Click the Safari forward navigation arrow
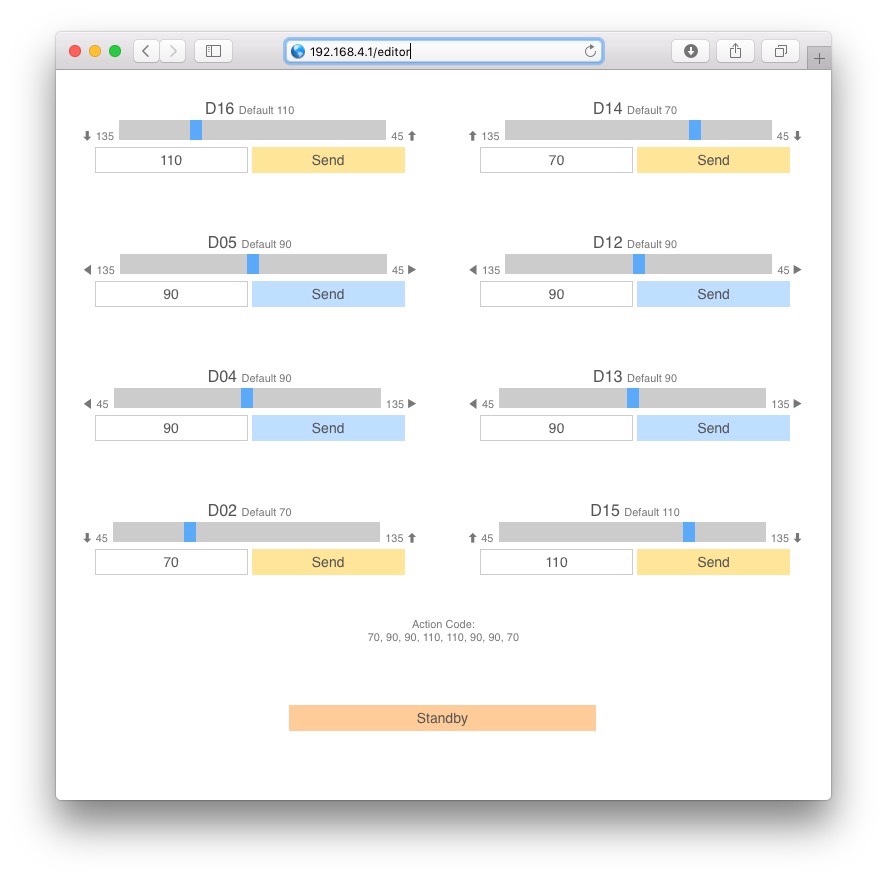Image resolution: width=887 pixels, height=880 pixels. click(173, 51)
